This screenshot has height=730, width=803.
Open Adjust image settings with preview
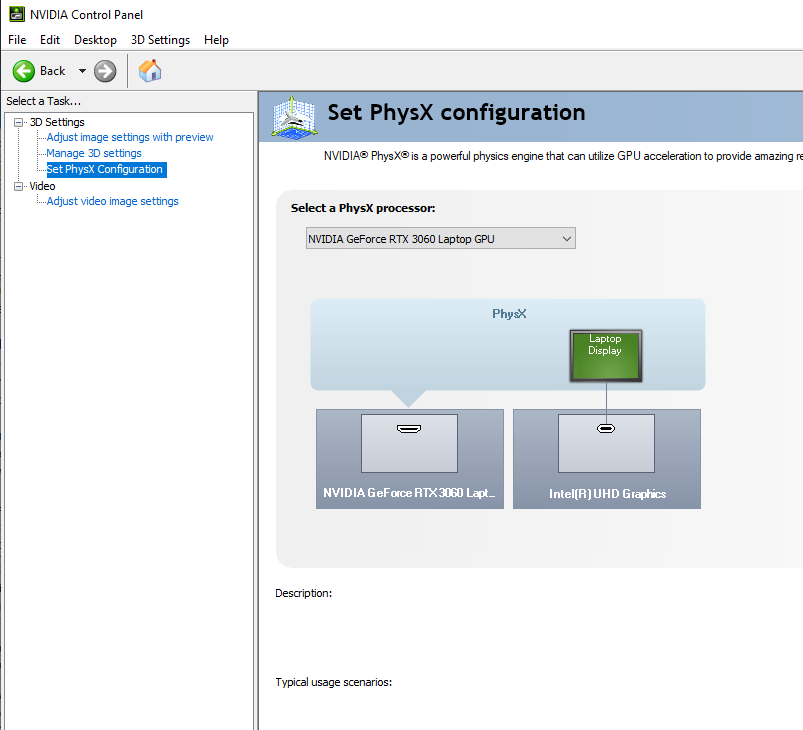(130, 137)
